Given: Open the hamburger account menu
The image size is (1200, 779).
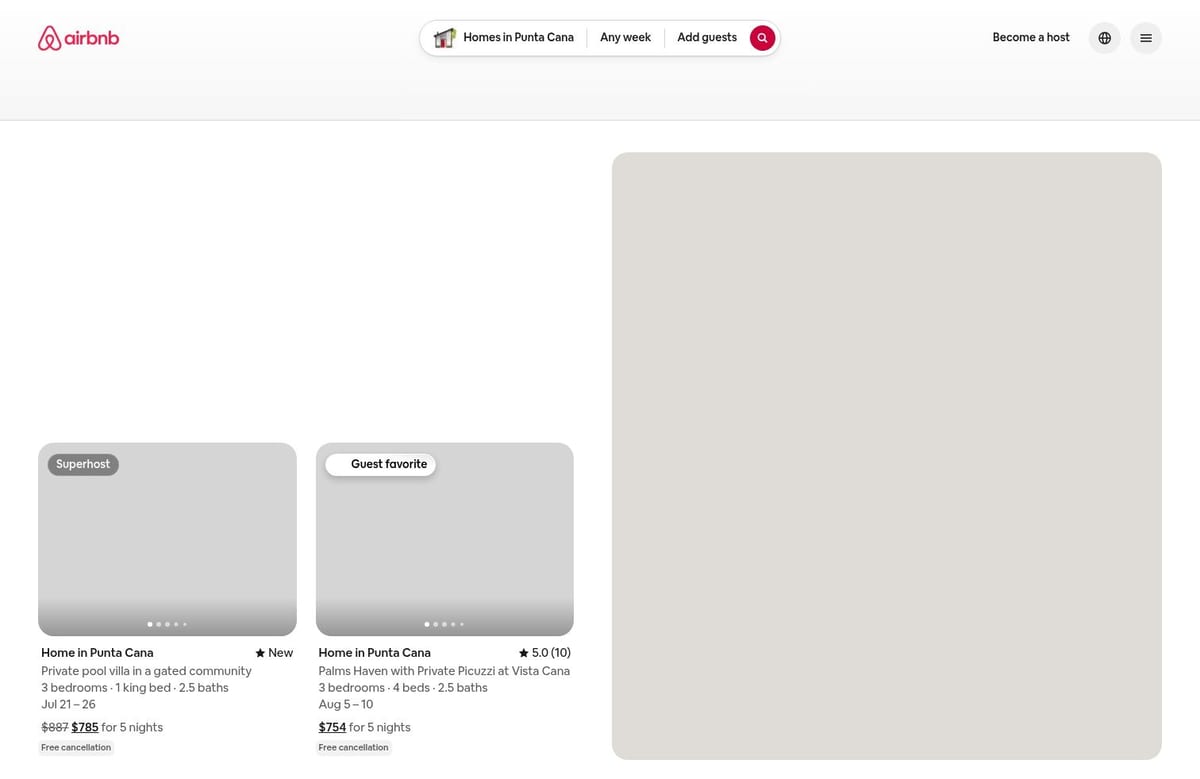Looking at the screenshot, I should (x=1146, y=38).
